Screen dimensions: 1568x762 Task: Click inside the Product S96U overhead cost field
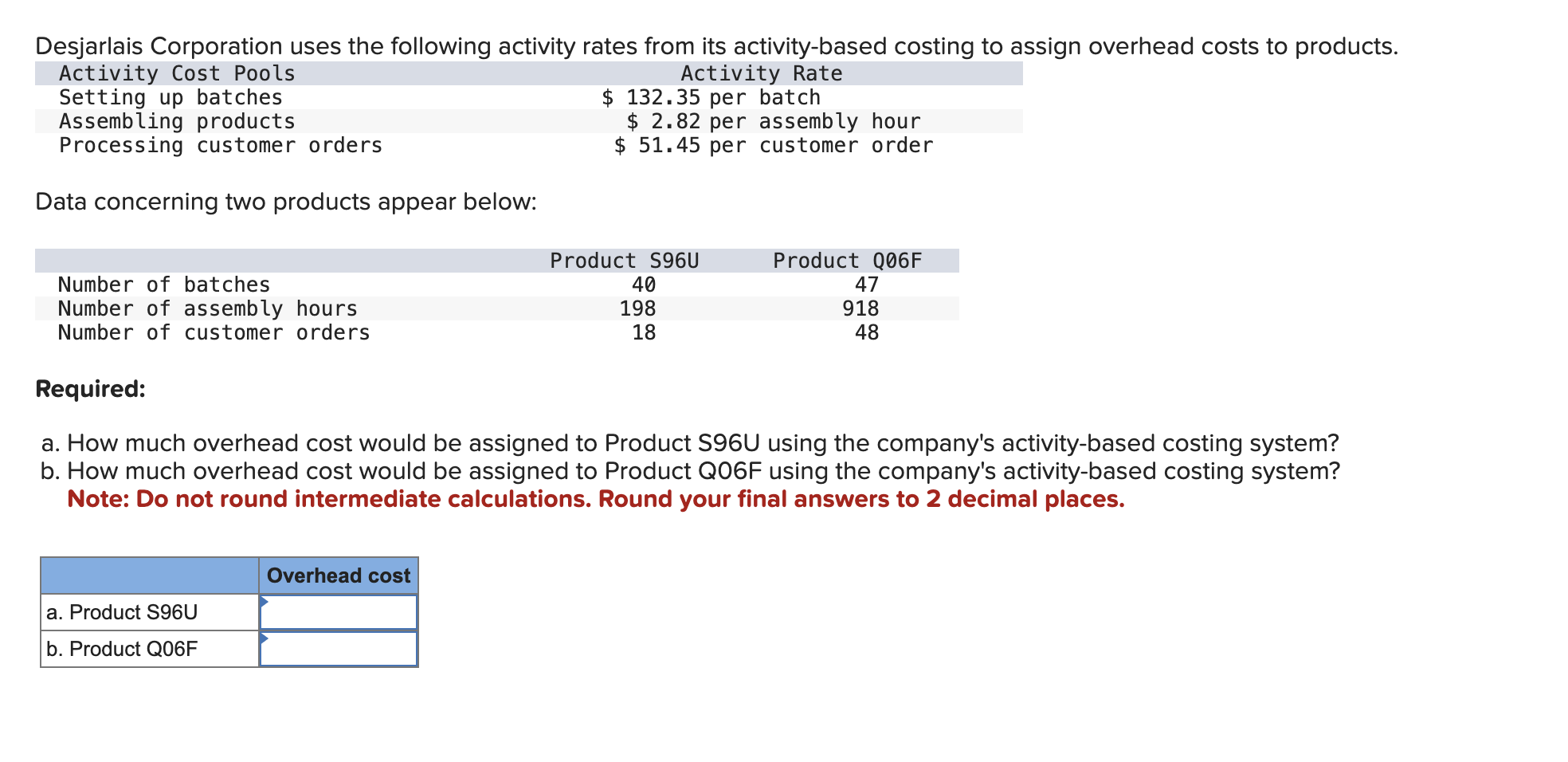pyautogui.click(x=339, y=611)
